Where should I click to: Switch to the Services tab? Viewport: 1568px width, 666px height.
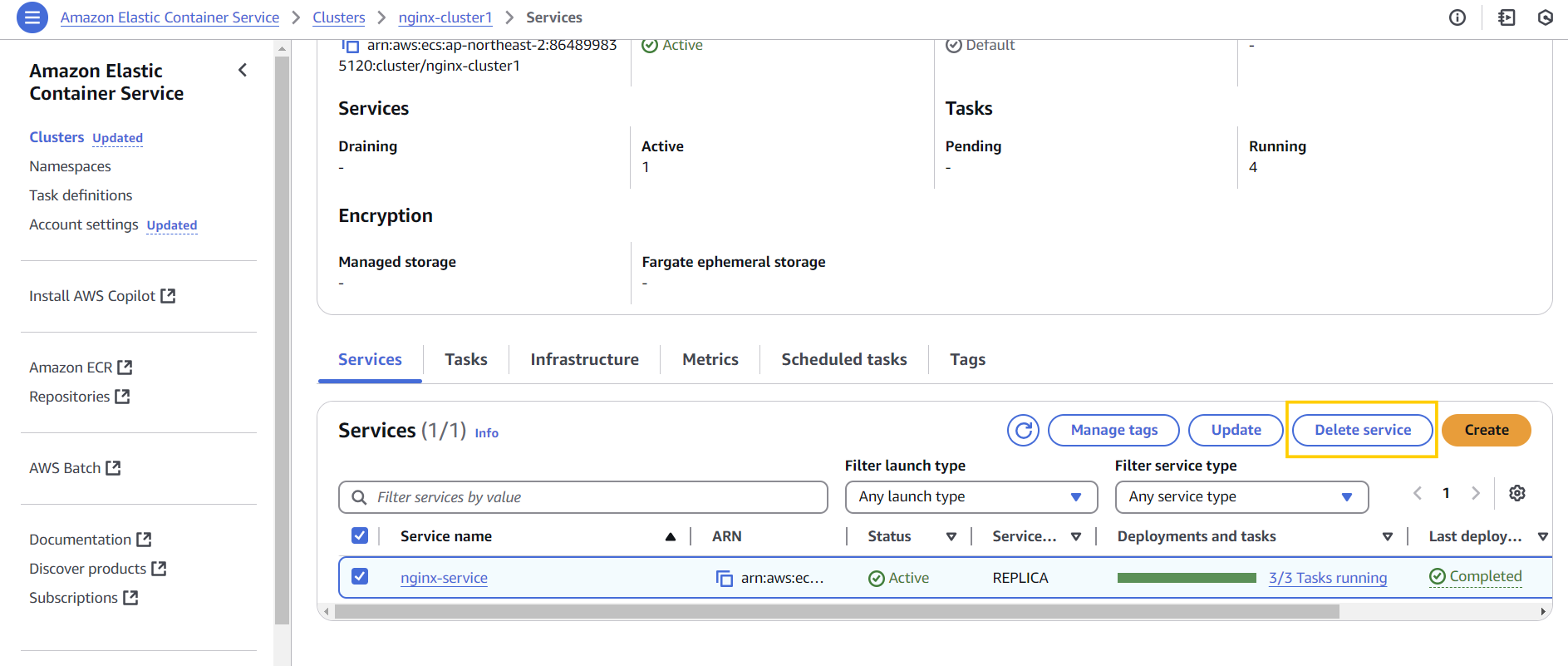370,360
